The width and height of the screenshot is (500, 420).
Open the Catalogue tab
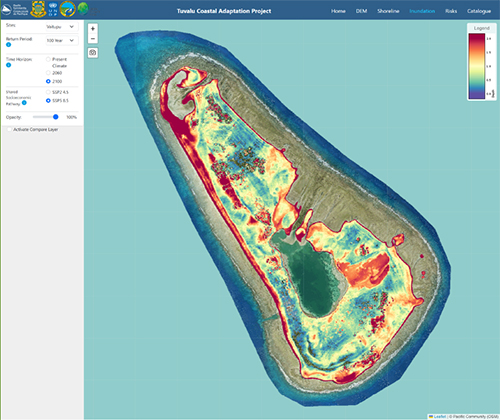(479, 11)
